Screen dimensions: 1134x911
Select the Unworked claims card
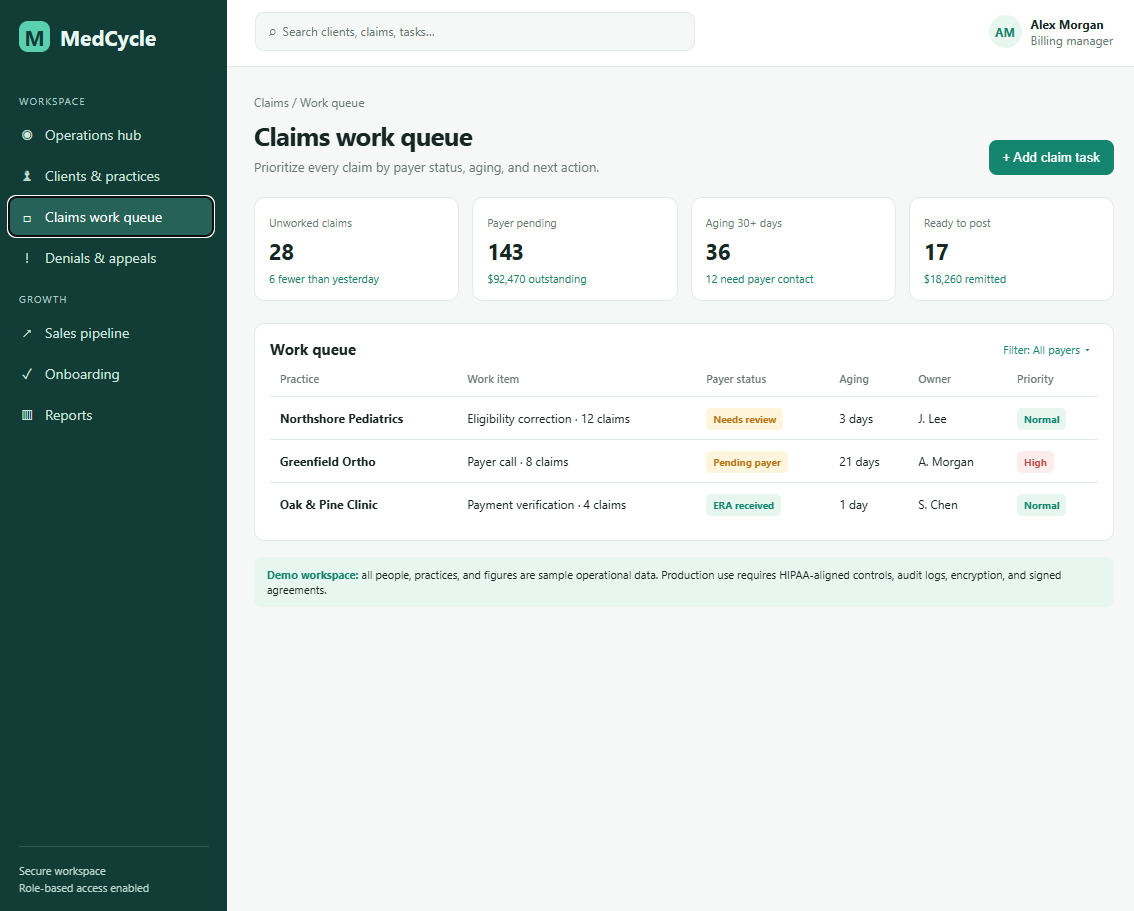[357, 249]
